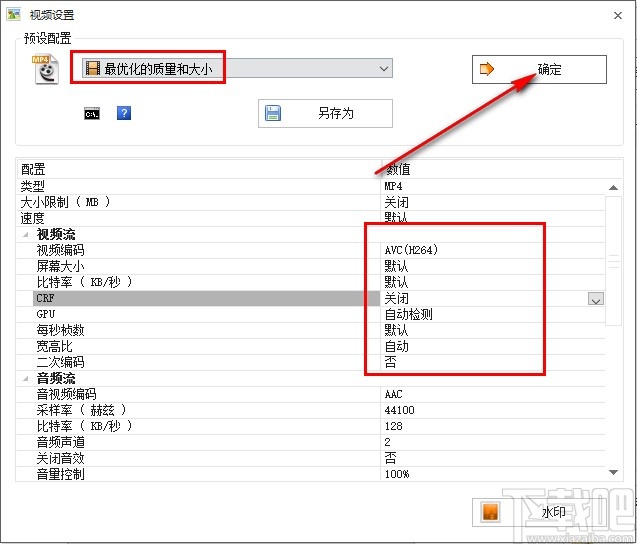Select the 关闭音效 row
The image size is (637, 544).
311,458
